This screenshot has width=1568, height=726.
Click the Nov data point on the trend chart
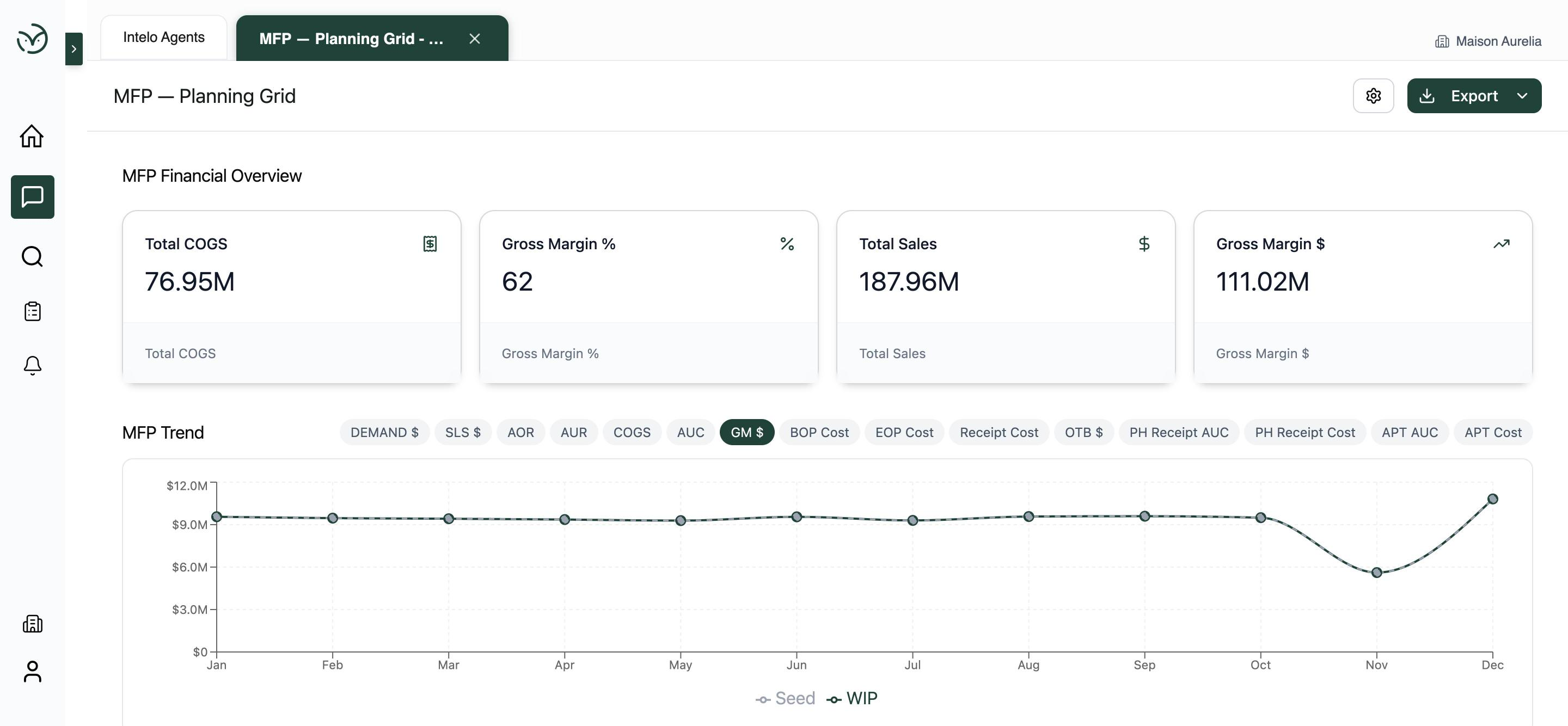(x=1377, y=573)
